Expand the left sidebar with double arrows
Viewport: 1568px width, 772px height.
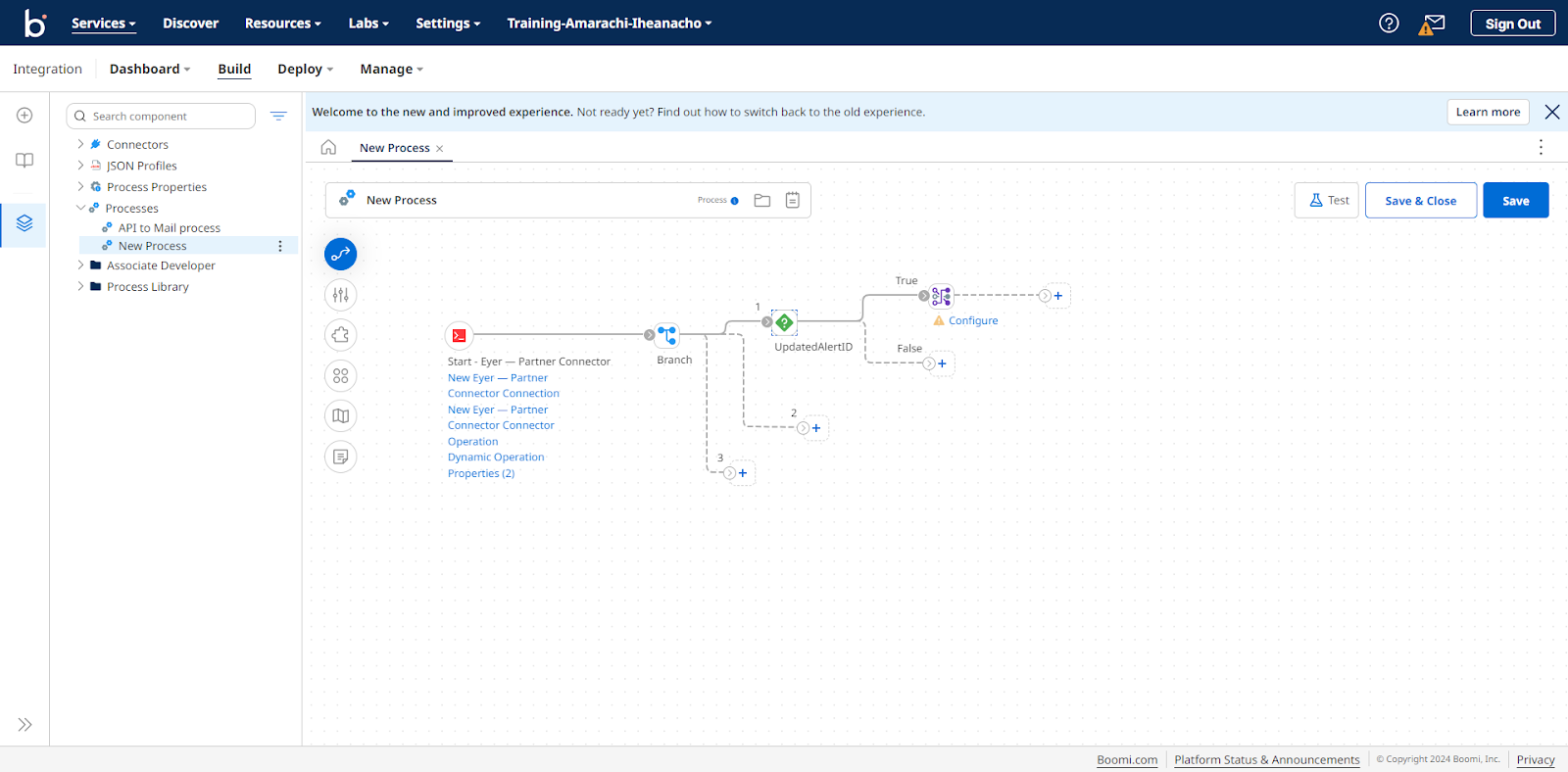click(x=24, y=725)
